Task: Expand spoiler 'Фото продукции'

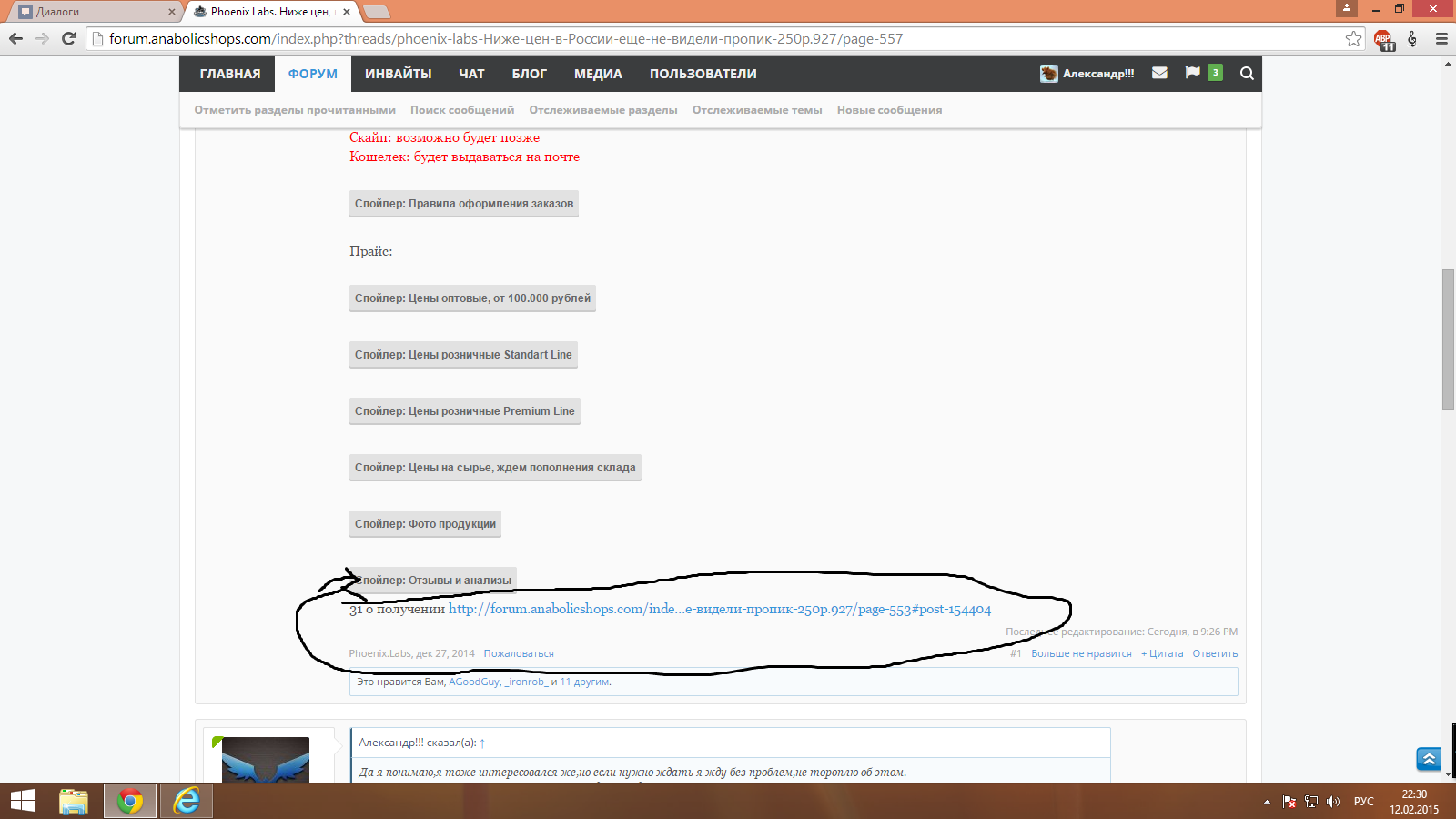Action: (x=425, y=524)
